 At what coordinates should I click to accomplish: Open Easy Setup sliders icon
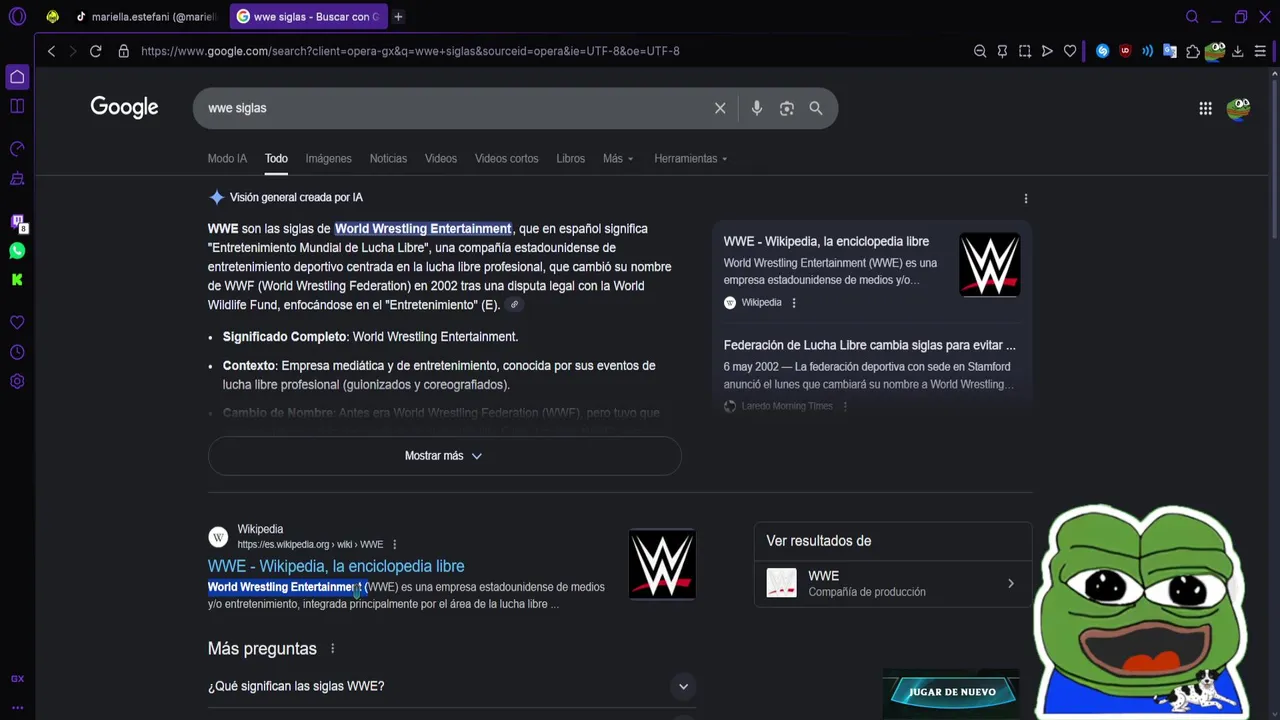pos(1260,51)
